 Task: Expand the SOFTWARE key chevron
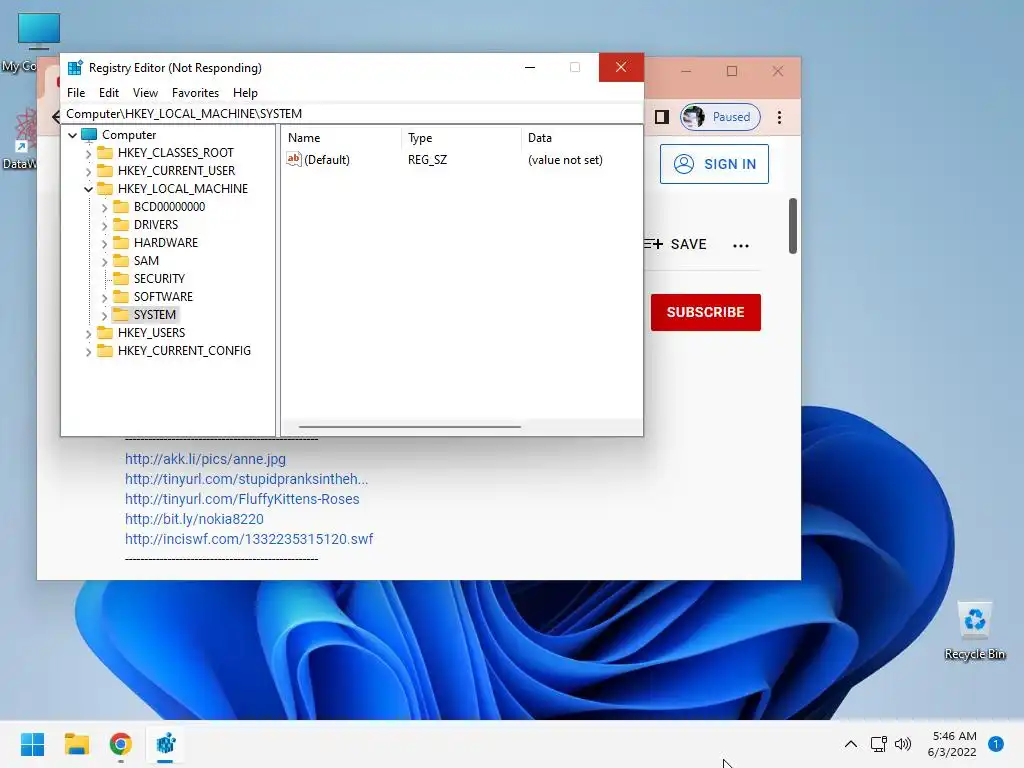pos(104,297)
